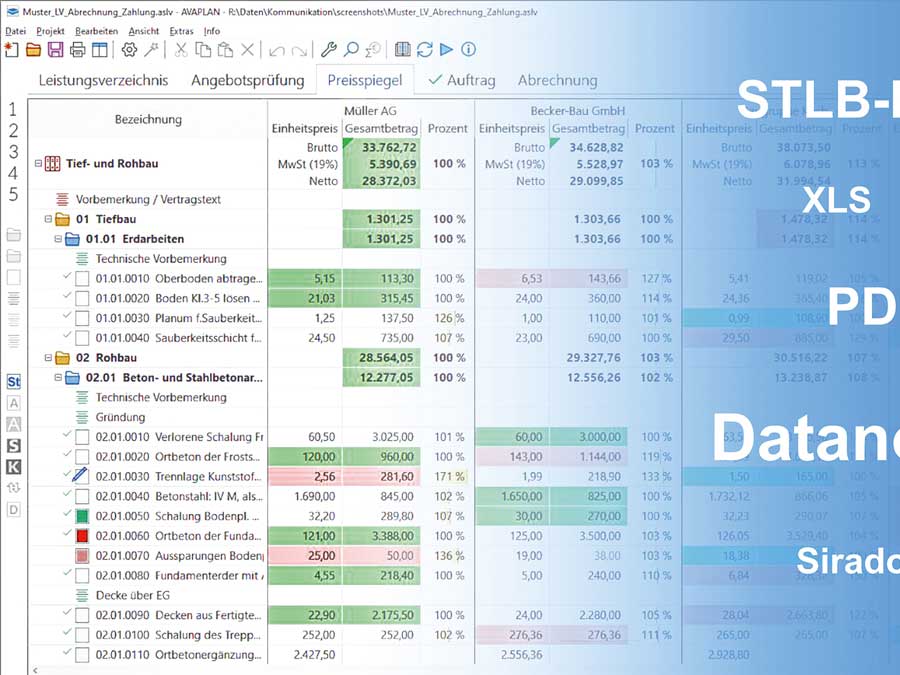This screenshot has height=675, width=900.
Task: Paste with the clipboard toolbar icon
Action: pos(225,50)
